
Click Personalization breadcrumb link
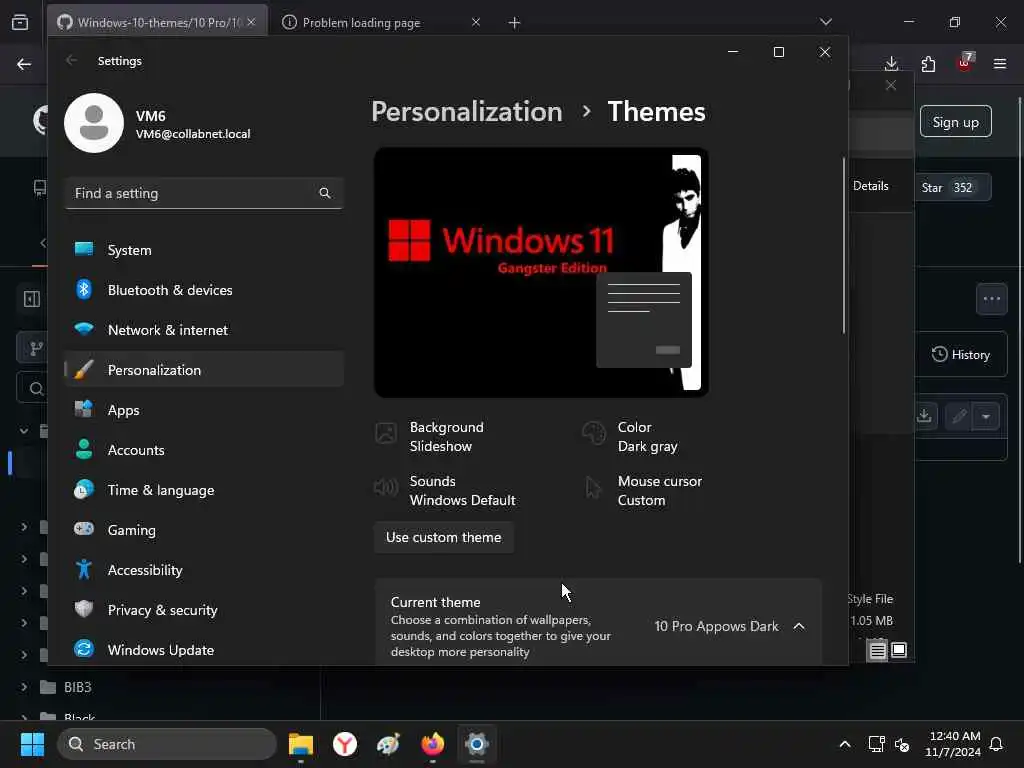pos(467,112)
